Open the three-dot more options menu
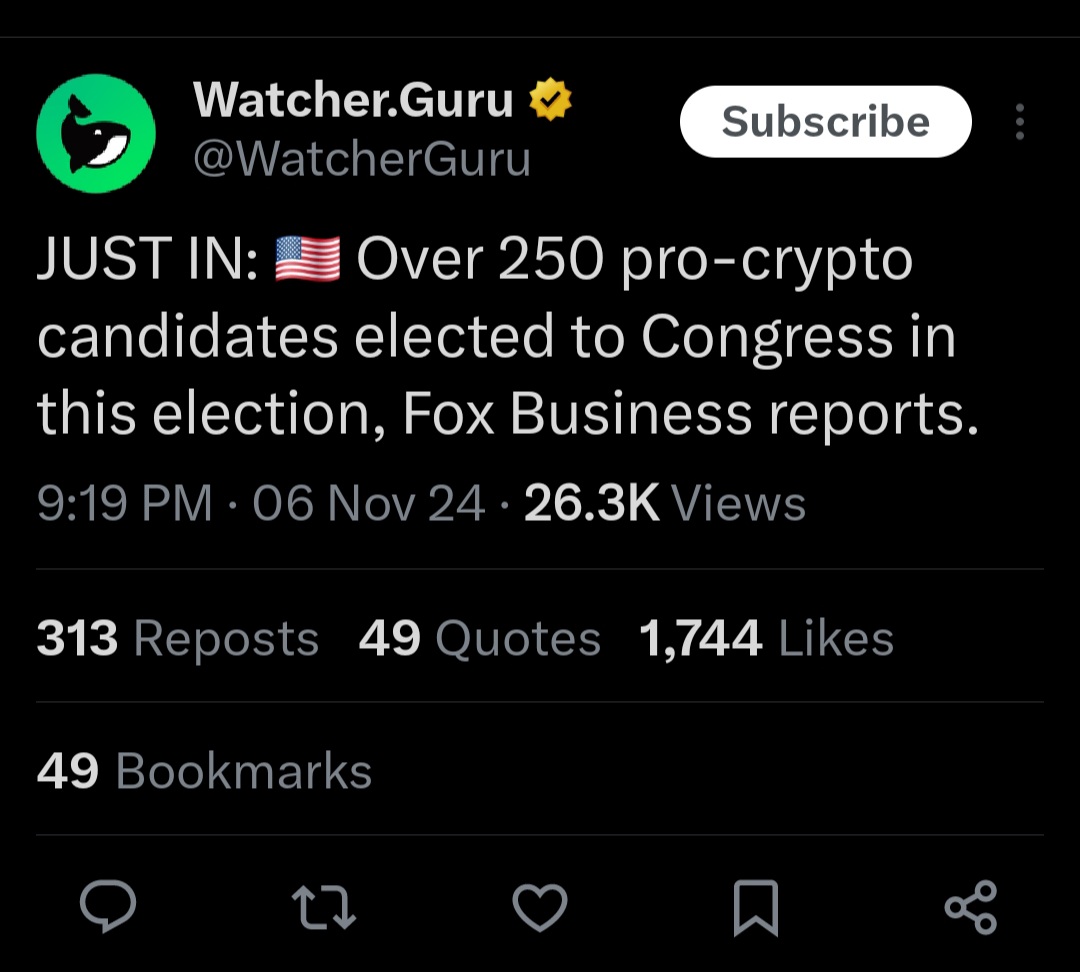This screenshot has height=972, width=1080. click(1019, 122)
